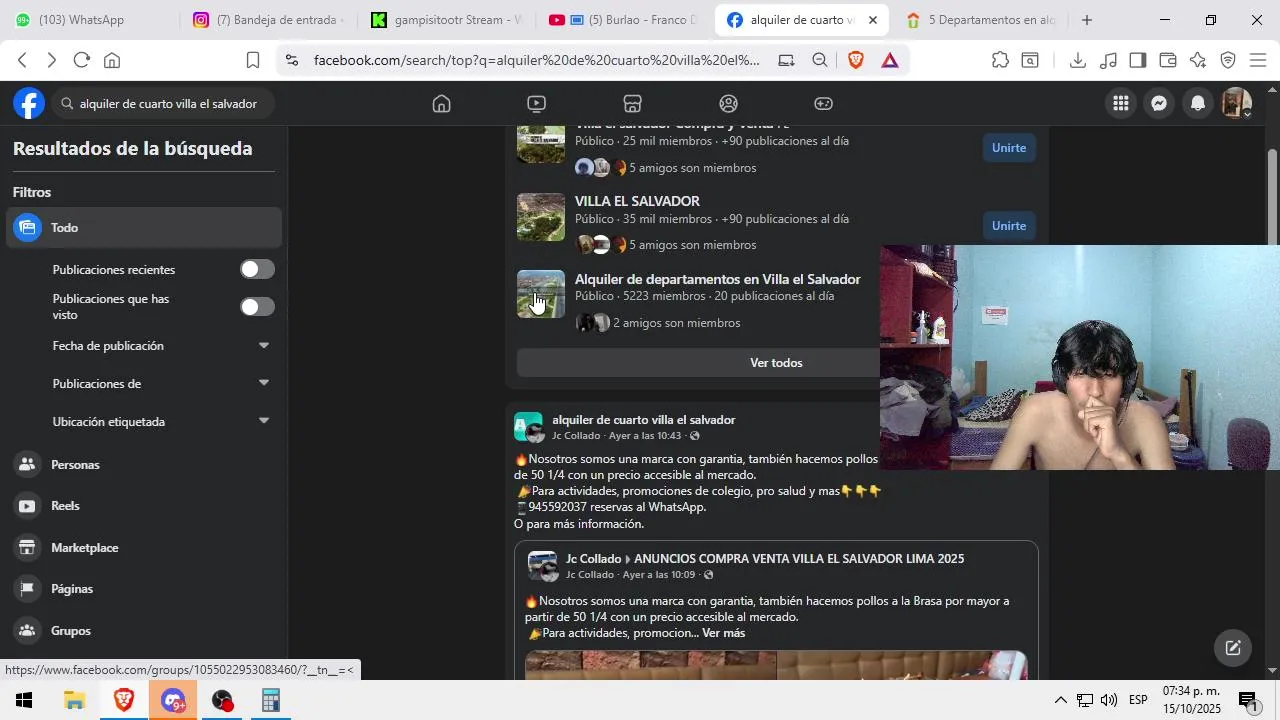Open Facebook menu grid icon
The height and width of the screenshot is (720, 1280).
(1121, 103)
